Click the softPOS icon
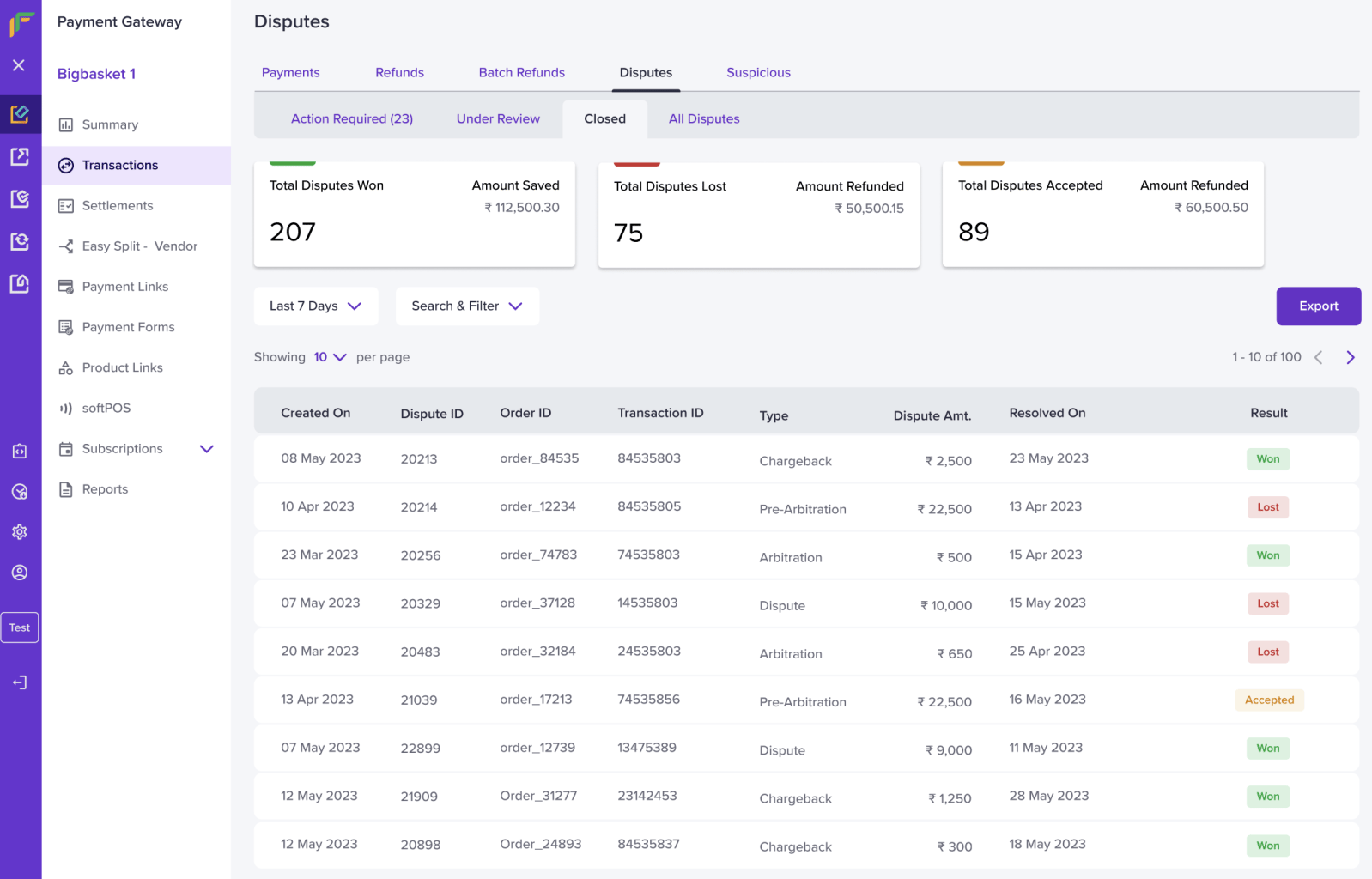The image size is (1372, 879). pos(66,409)
